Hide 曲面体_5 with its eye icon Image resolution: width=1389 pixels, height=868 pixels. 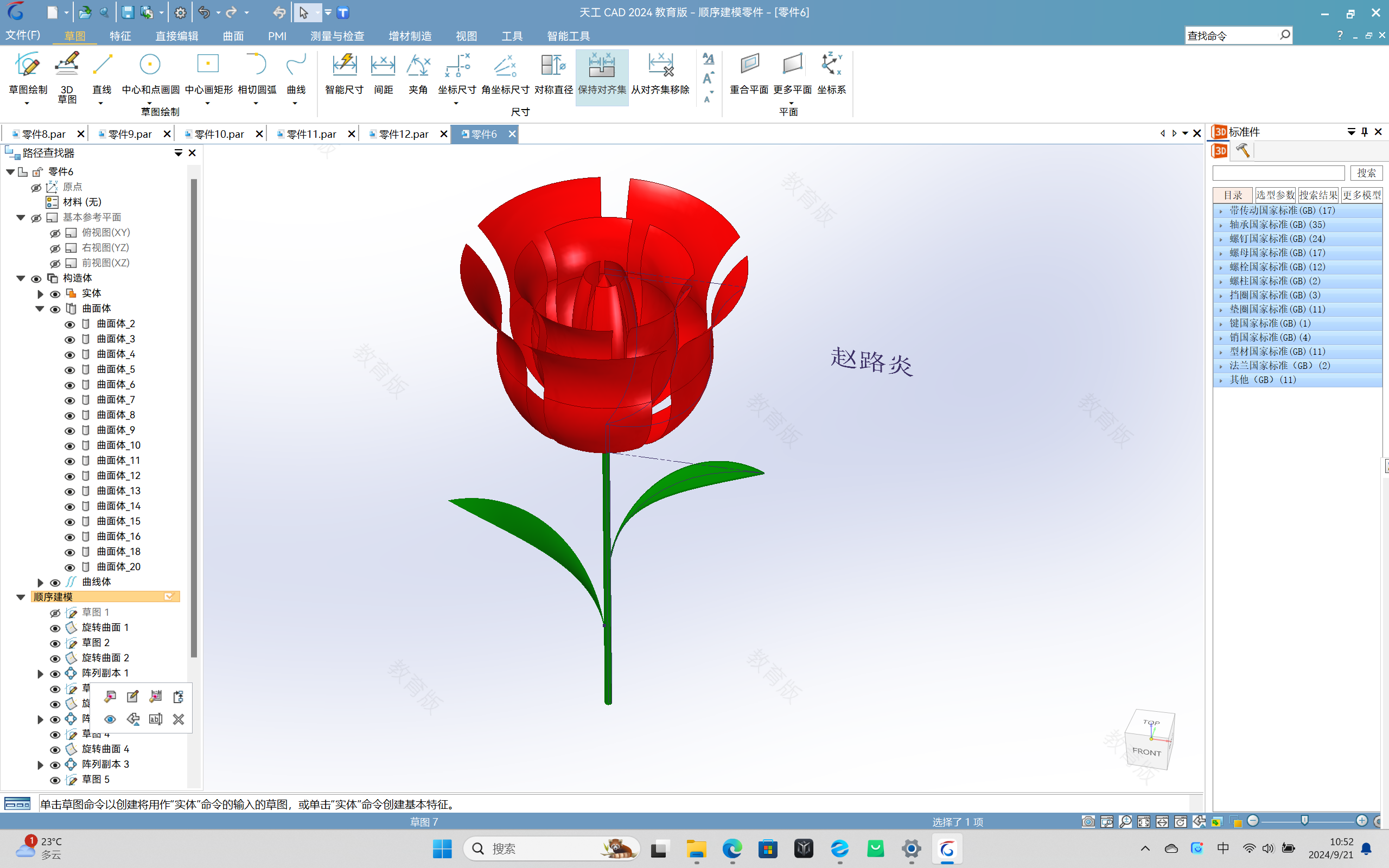pyautogui.click(x=69, y=369)
